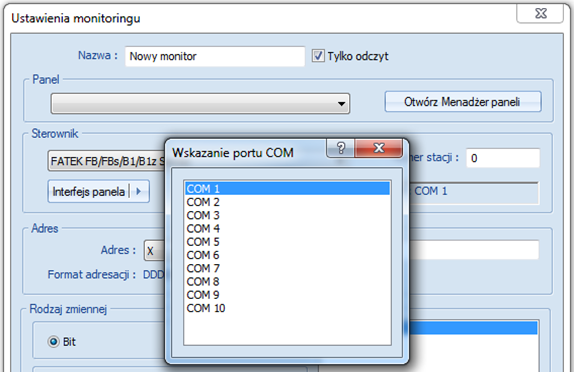Select COM 2 in the port list
The width and height of the screenshot is (574, 372).
pyautogui.click(x=287, y=202)
